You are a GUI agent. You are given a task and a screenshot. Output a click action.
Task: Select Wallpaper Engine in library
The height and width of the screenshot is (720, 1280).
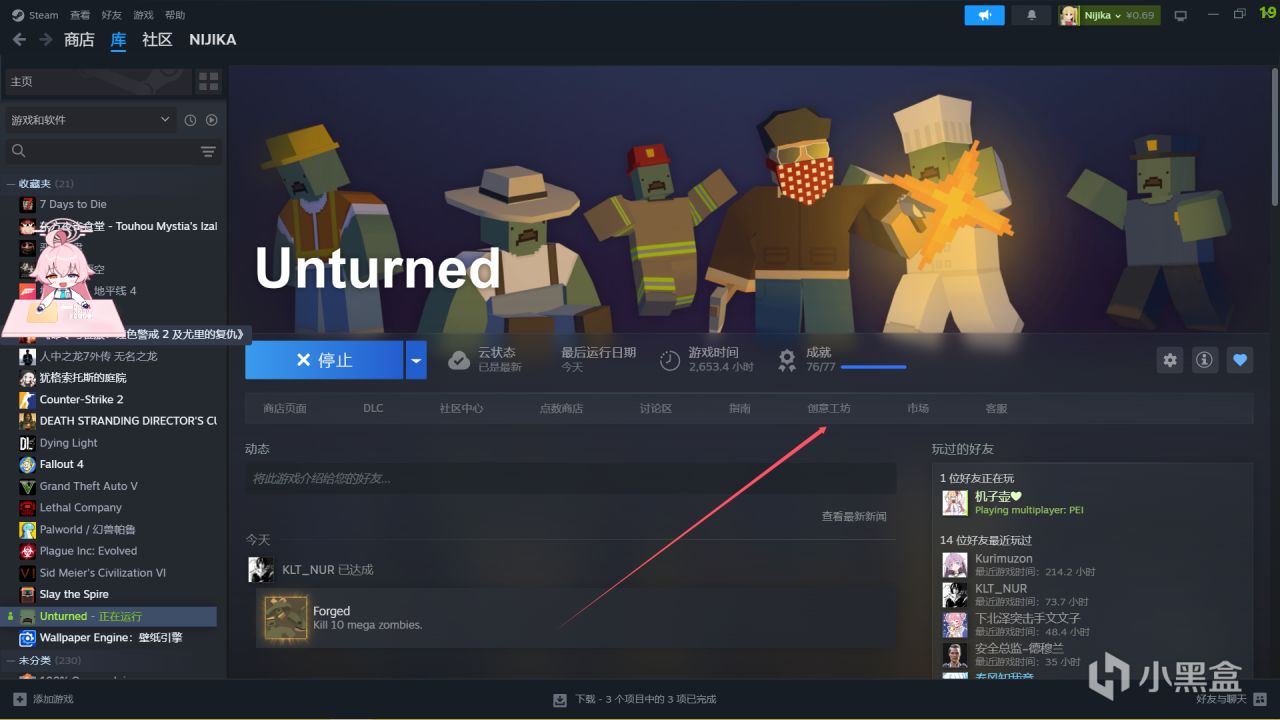[111, 638]
